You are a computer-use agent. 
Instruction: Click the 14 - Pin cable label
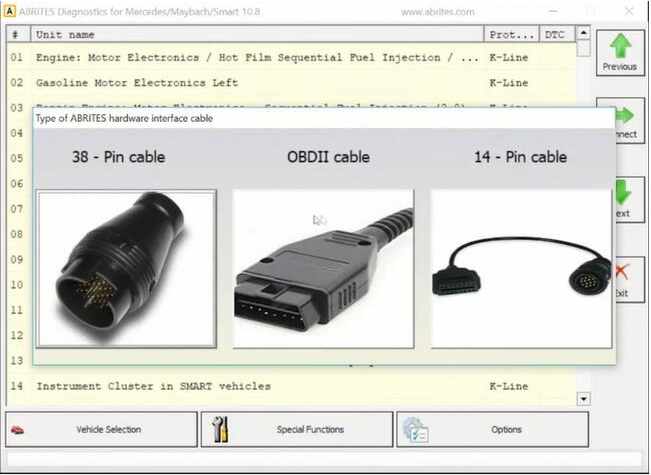tap(521, 157)
